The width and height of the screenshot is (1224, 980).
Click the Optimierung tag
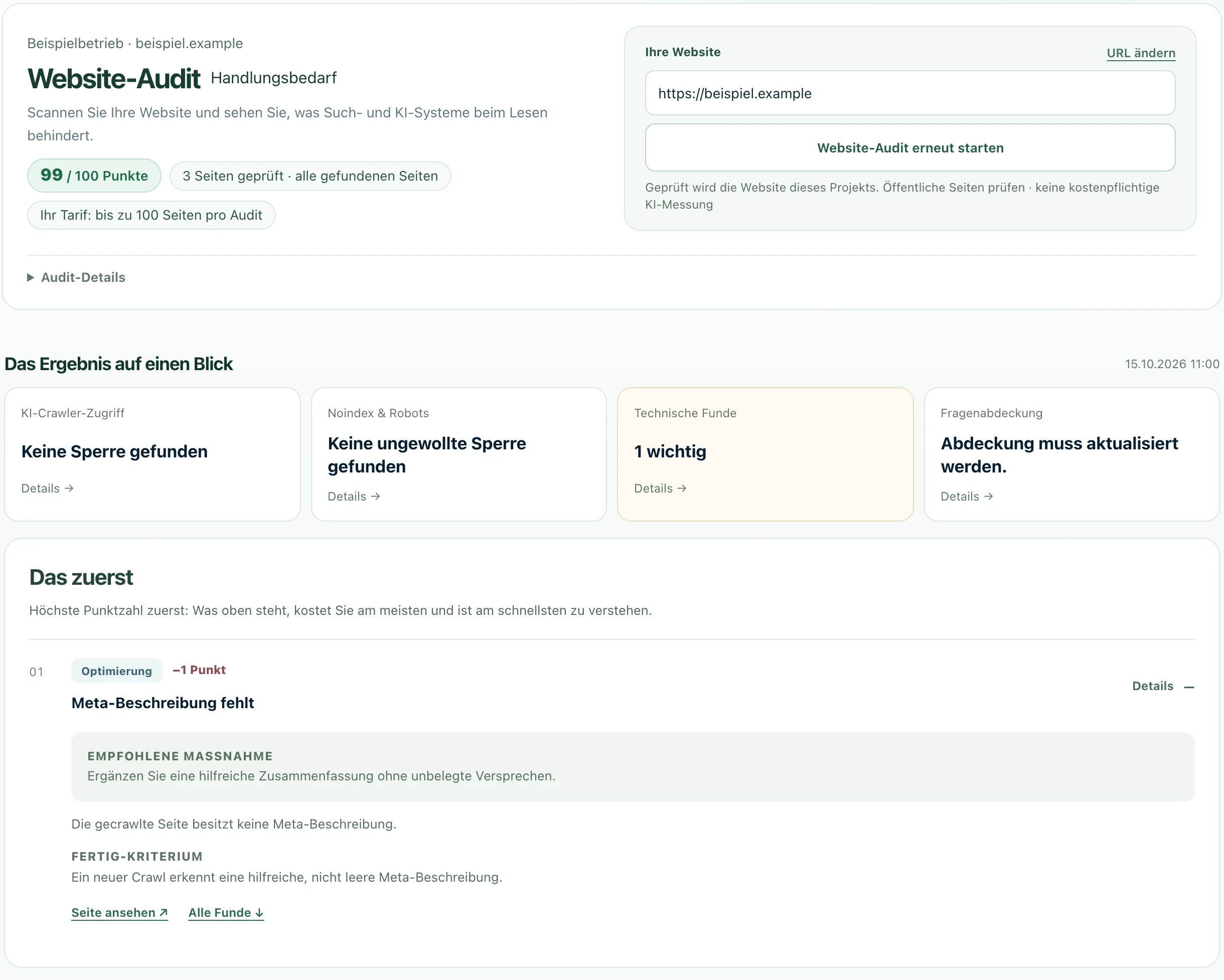[x=116, y=671]
